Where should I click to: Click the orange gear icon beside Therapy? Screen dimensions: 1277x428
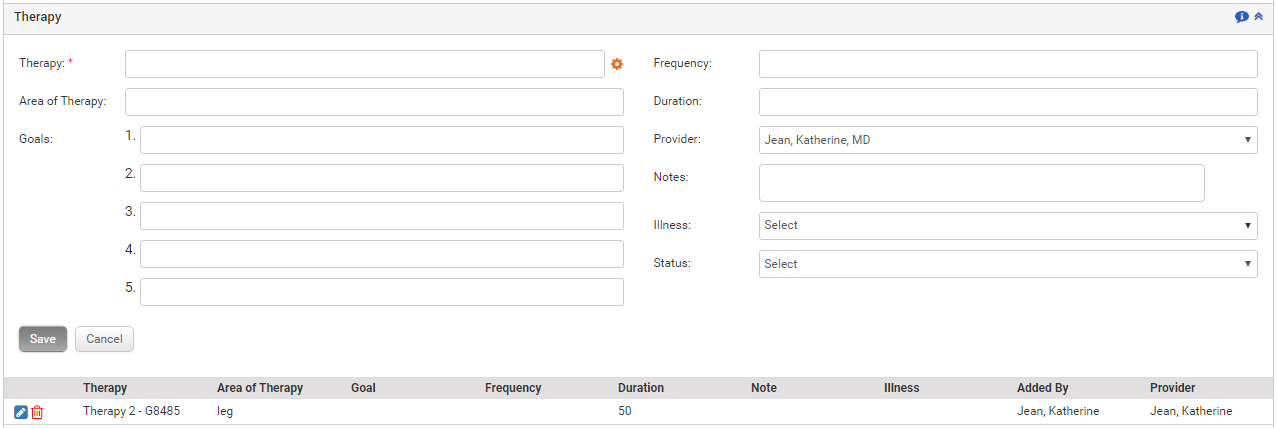tap(617, 64)
